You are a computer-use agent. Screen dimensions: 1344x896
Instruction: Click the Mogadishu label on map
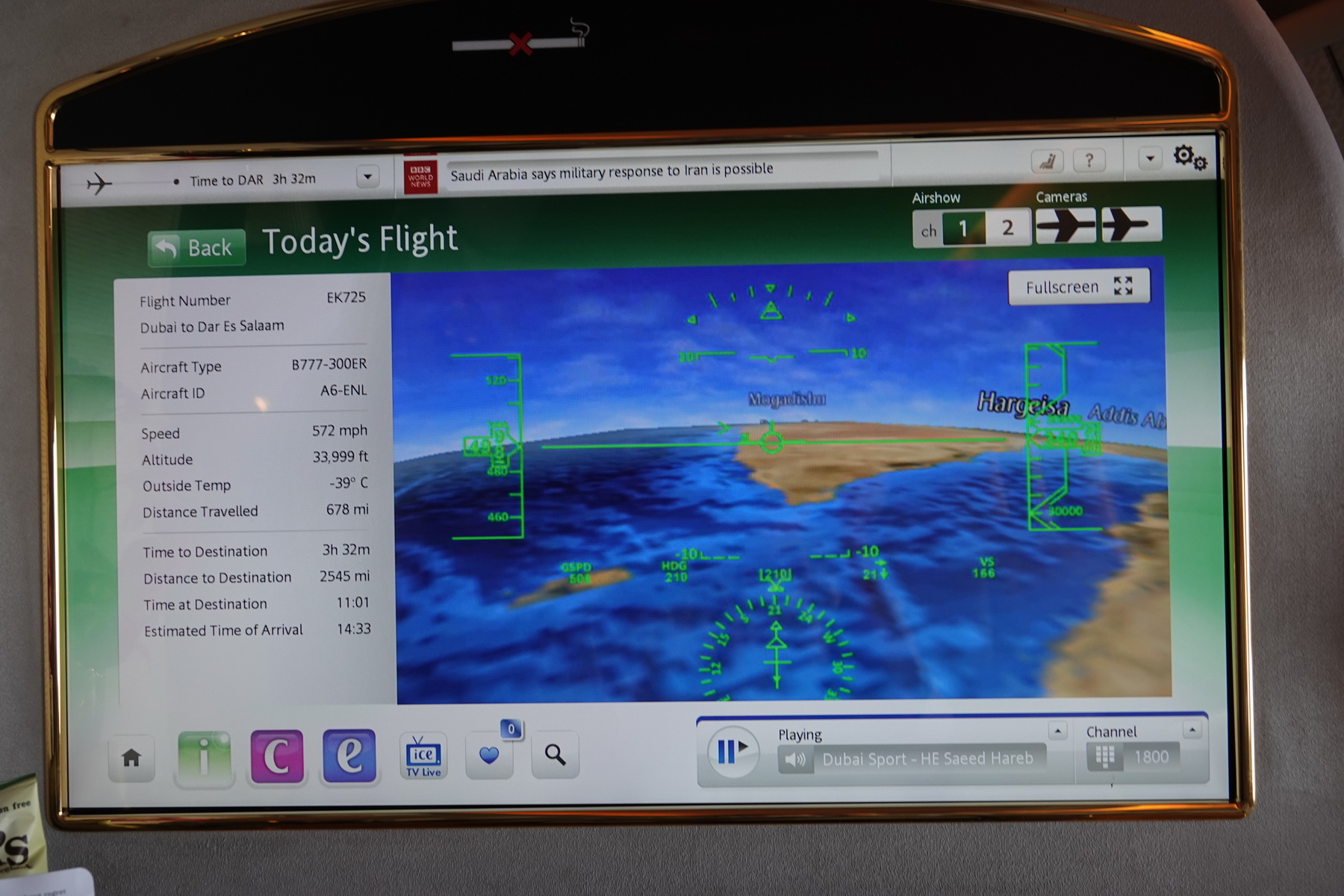click(787, 399)
